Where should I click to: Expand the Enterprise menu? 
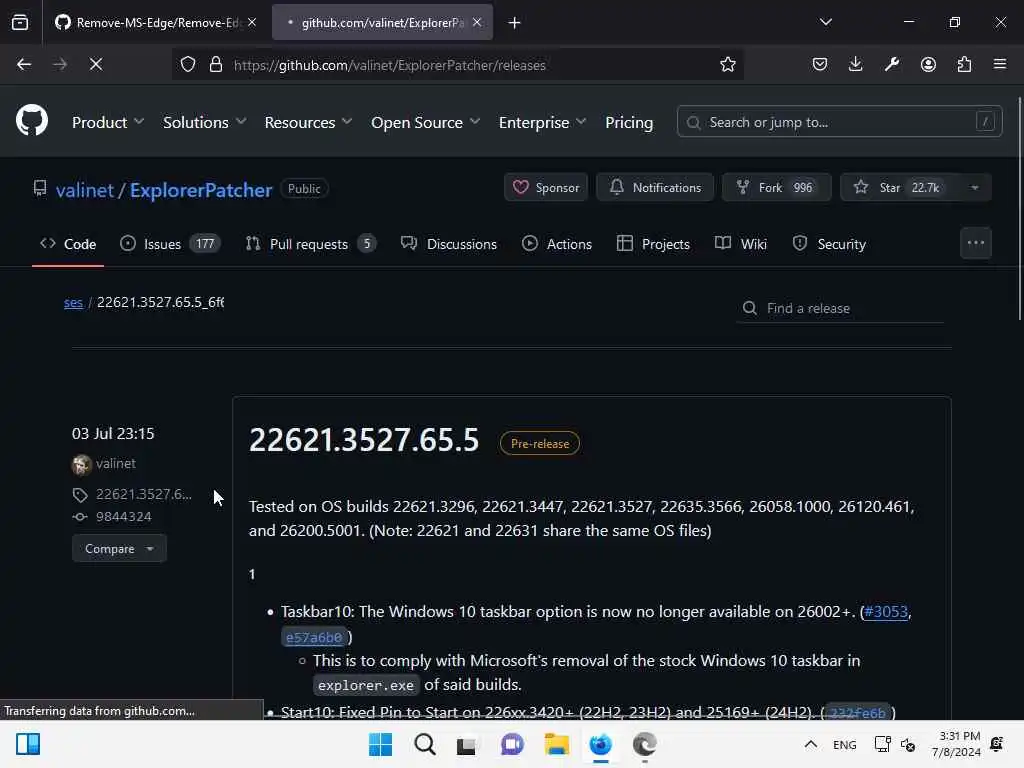point(542,122)
